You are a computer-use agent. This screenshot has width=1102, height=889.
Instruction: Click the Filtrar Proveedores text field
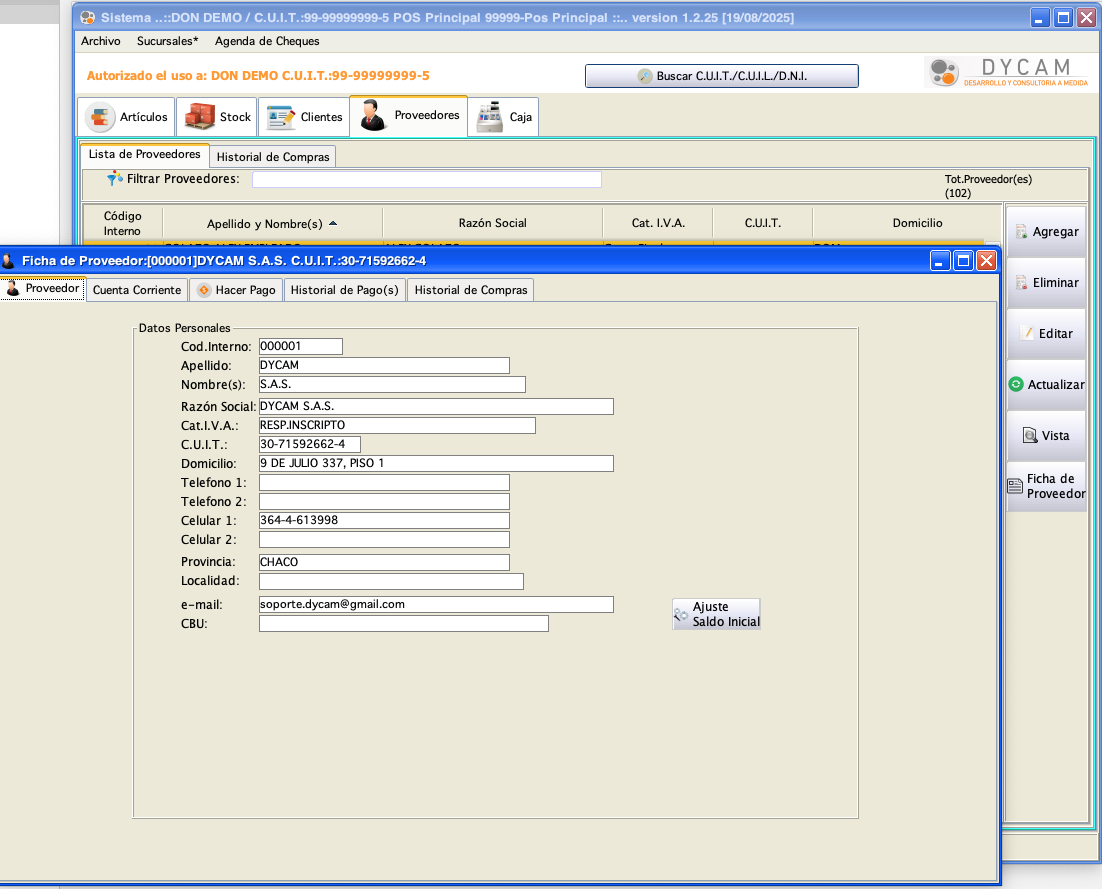[x=426, y=179]
